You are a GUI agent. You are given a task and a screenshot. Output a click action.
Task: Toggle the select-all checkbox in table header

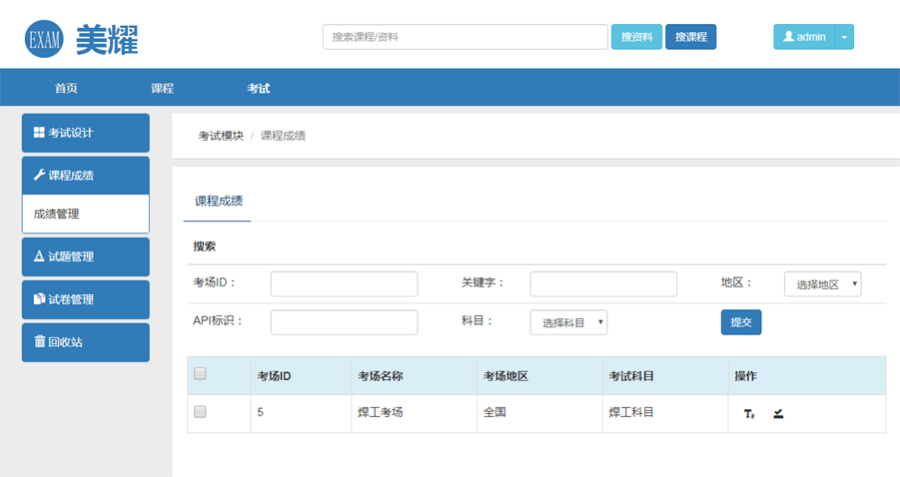click(x=200, y=374)
